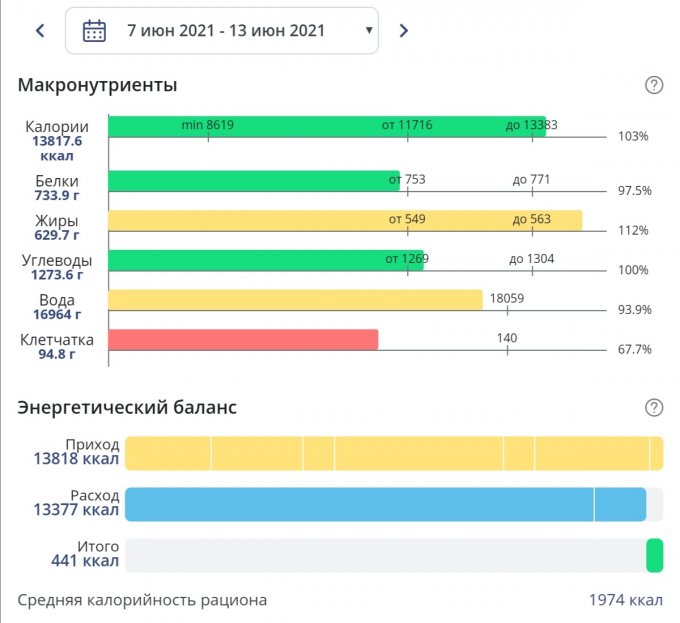Click the red Клетчатка bar
The width and height of the screenshot is (680, 623).
[x=242, y=340]
